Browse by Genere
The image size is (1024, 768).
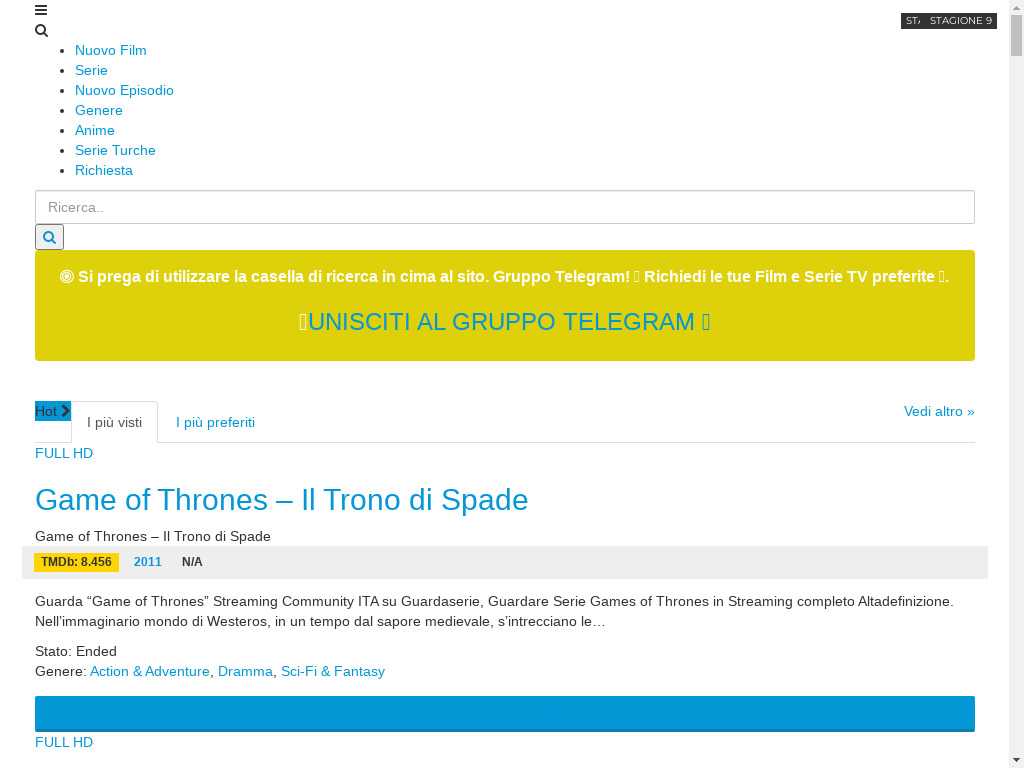pyautogui.click(x=99, y=110)
